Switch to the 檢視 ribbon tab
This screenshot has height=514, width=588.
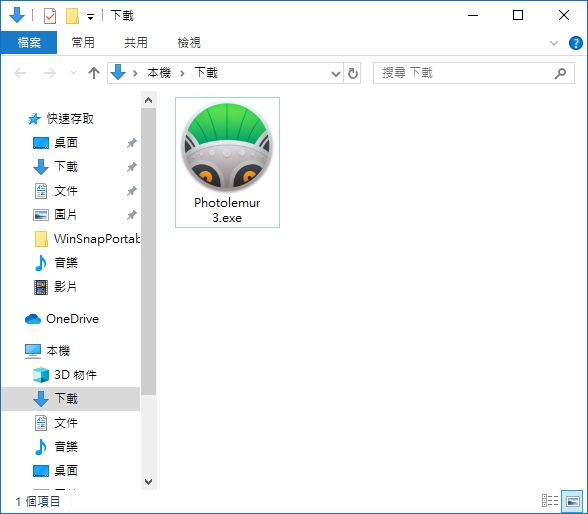189,42
